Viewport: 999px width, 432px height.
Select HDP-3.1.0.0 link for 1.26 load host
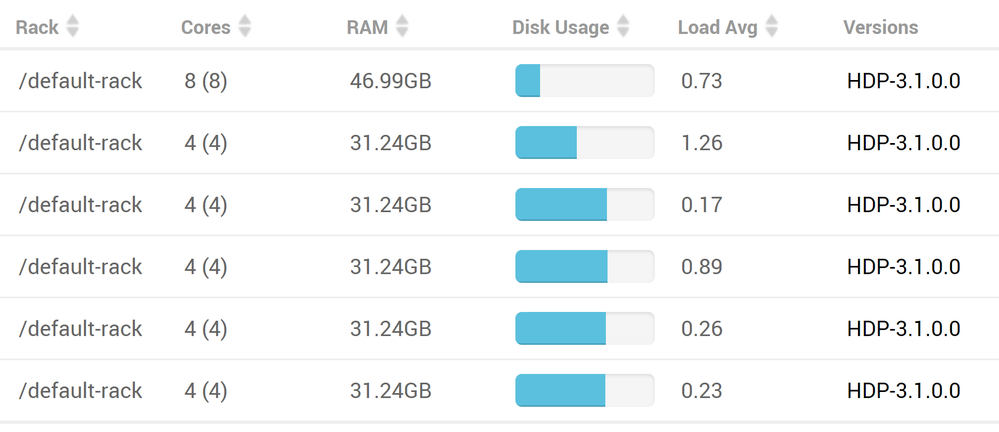tap(903, 143)
